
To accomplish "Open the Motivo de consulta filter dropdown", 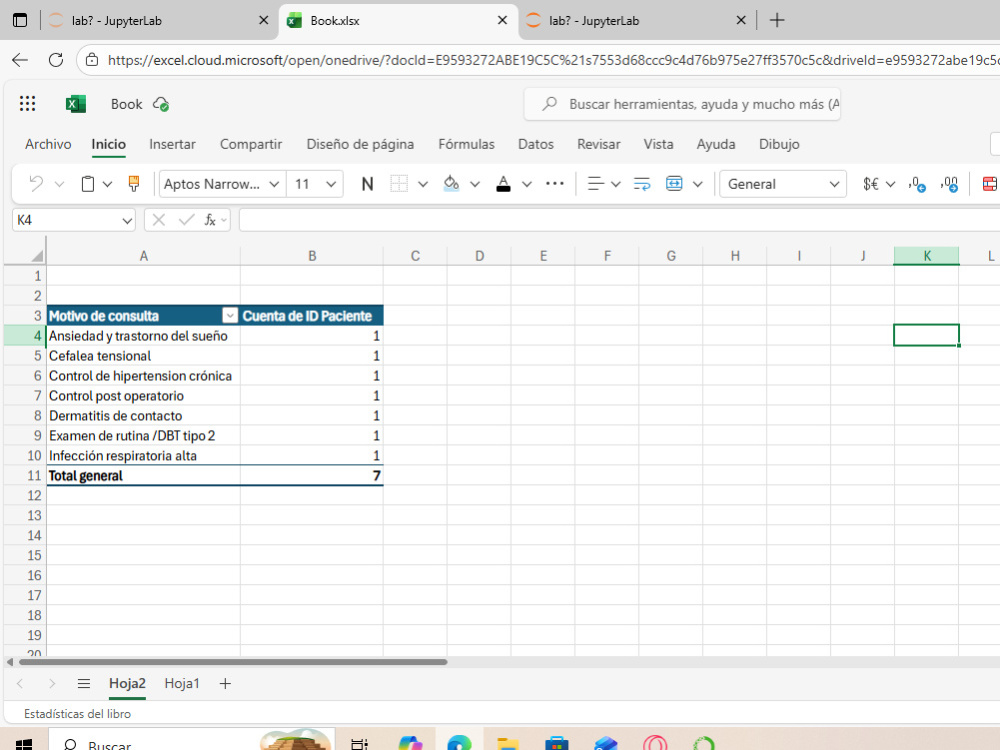I will pyautogui.click(x=230, y=316).
